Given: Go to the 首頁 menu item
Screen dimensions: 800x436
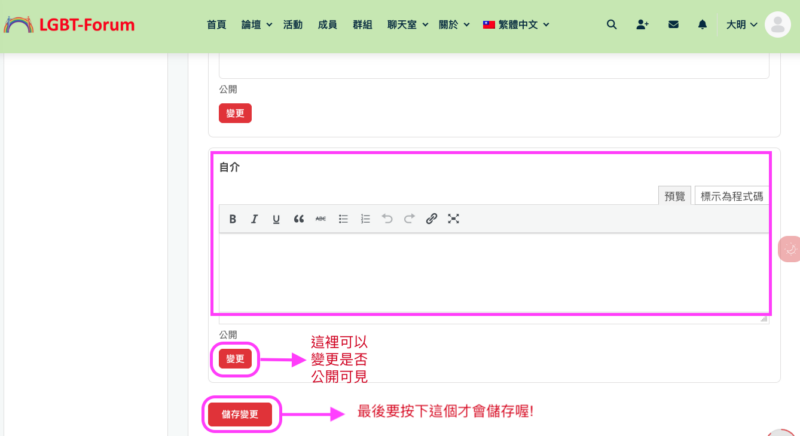Looking at the screenshot, I should [216, 24].
